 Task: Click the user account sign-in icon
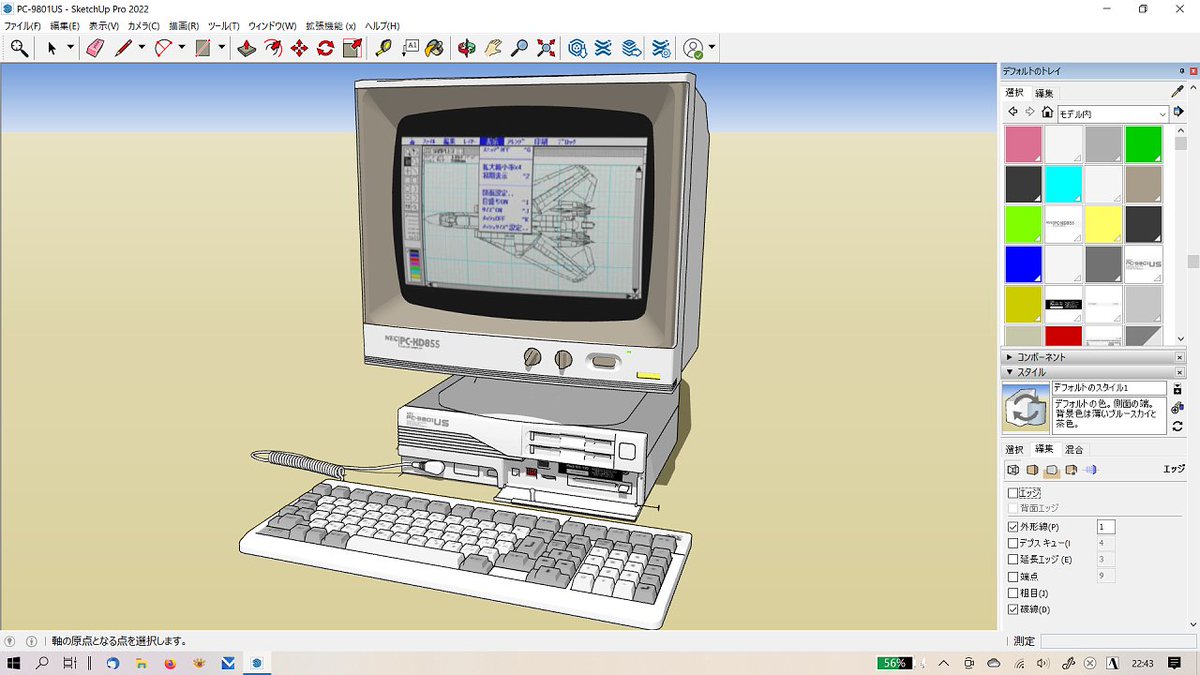(693, 47)
